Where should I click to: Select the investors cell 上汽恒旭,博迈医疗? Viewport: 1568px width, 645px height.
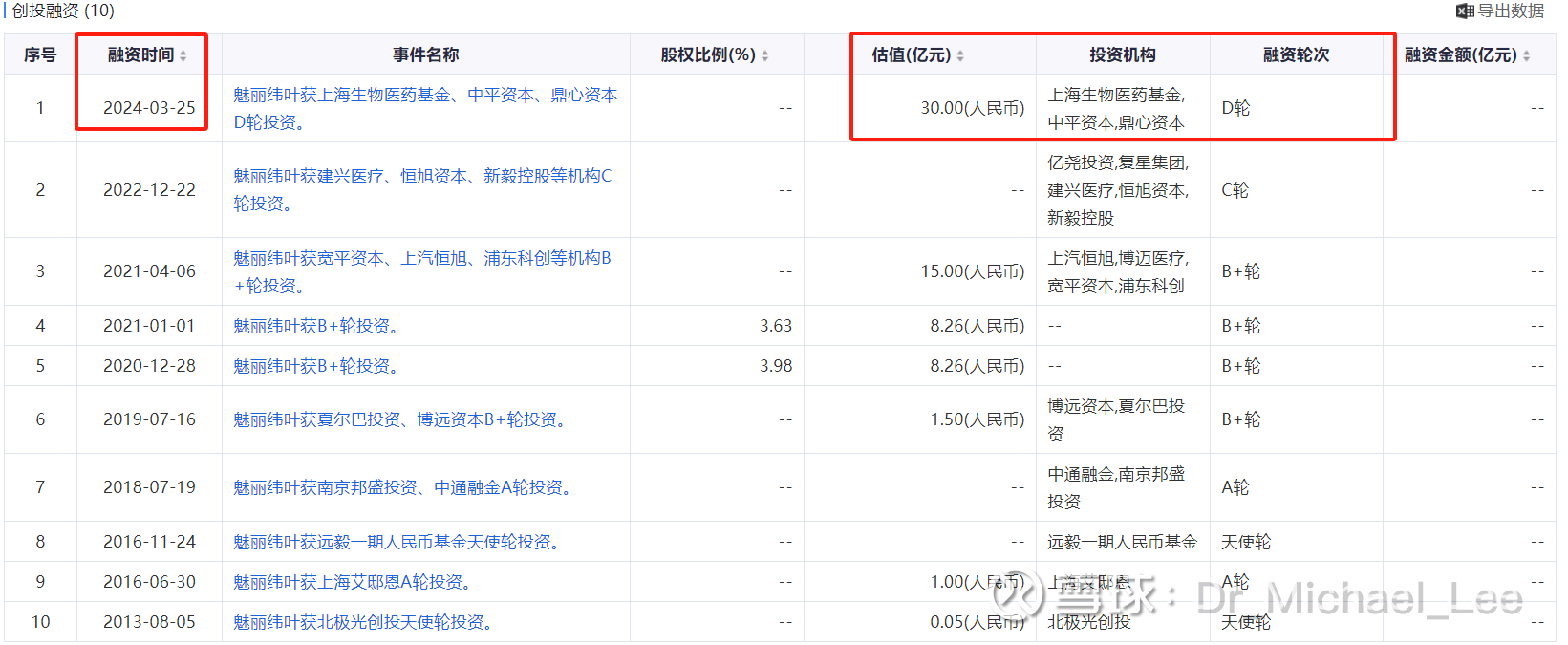pos(1123,271)
